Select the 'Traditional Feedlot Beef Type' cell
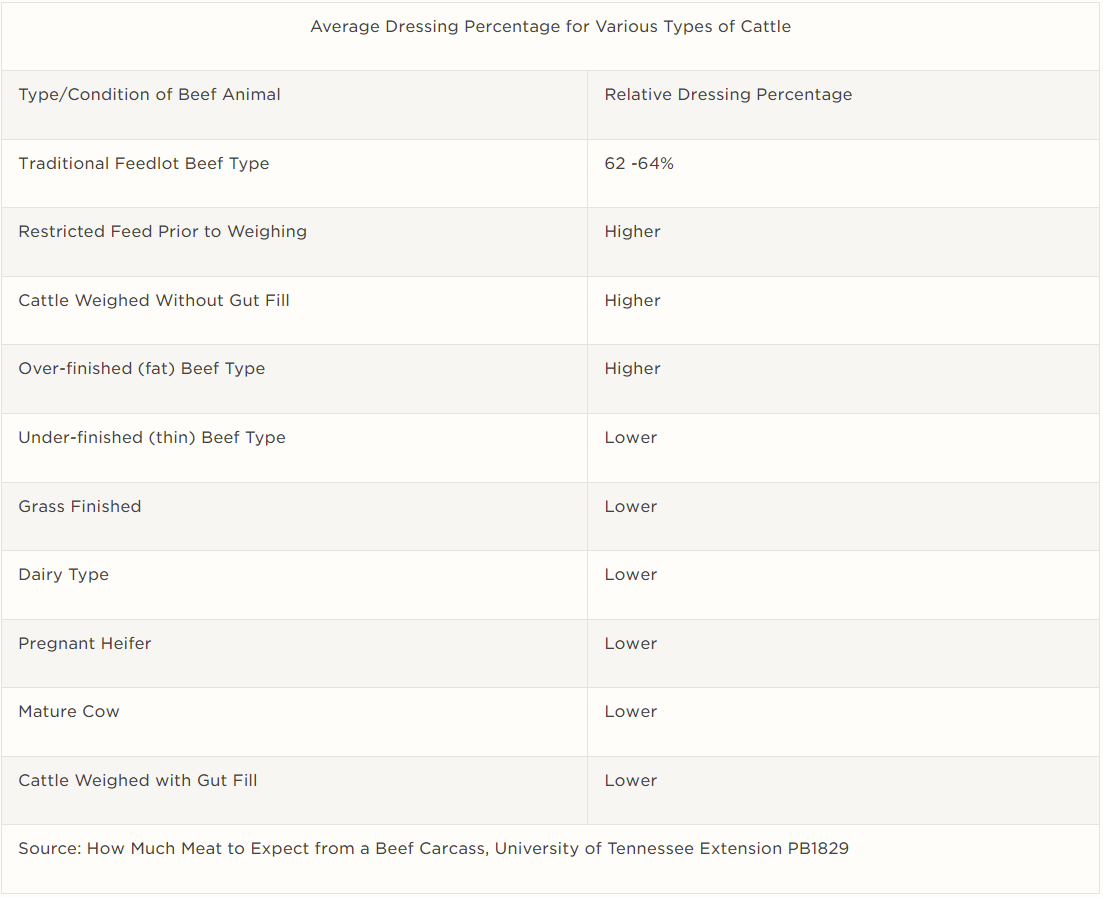Image resolution: width=1103 pixels, height=897 pixels. 144,164
